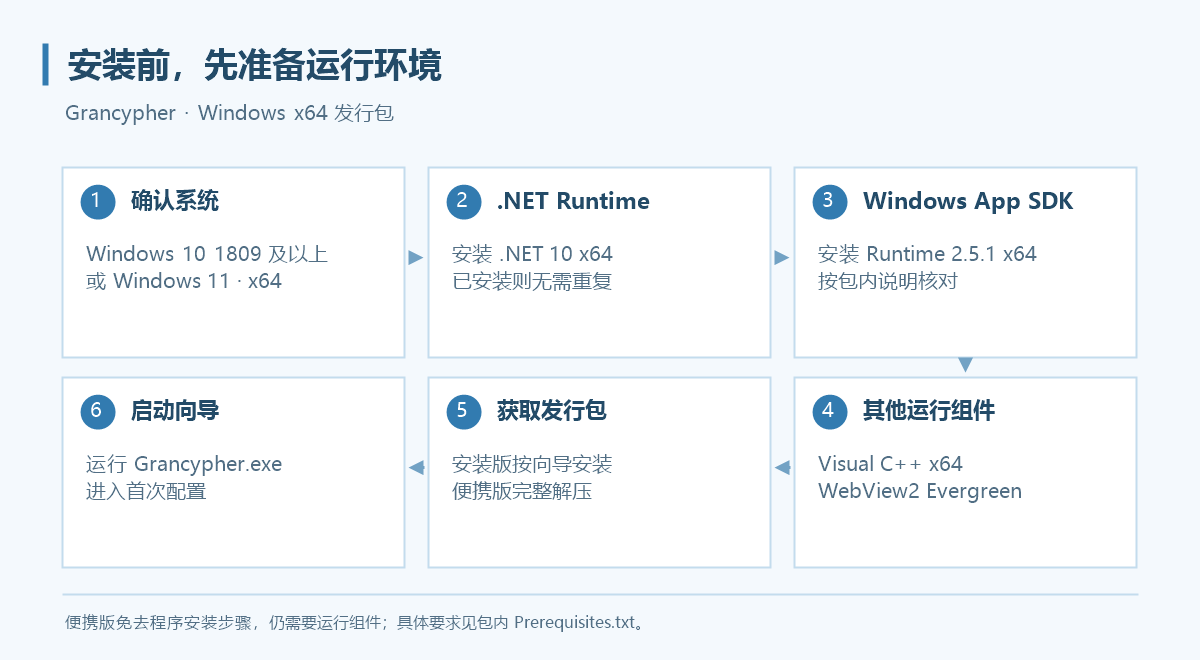The width and height of the screenshot is (1200, 660).
Task: Select the line 安装版按向导安装
Action: 532,464
